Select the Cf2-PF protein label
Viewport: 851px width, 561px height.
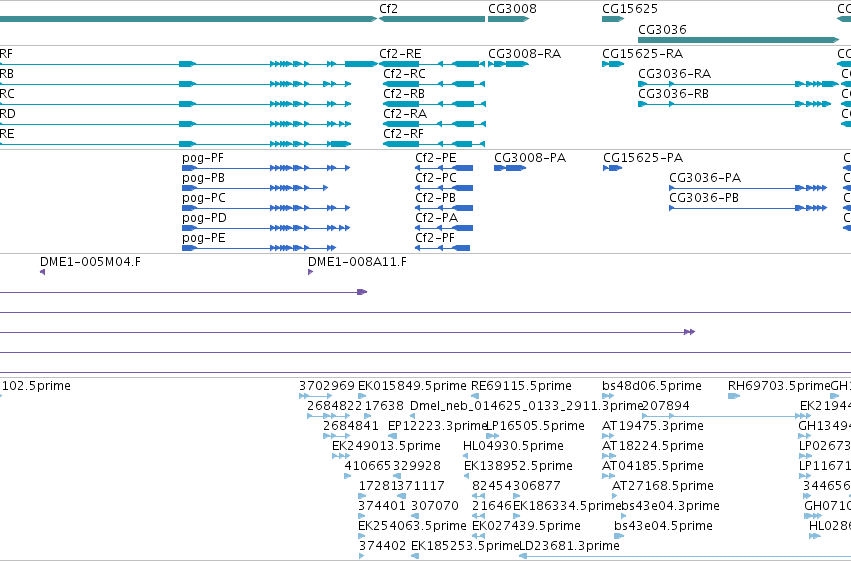tap(435, 238)
